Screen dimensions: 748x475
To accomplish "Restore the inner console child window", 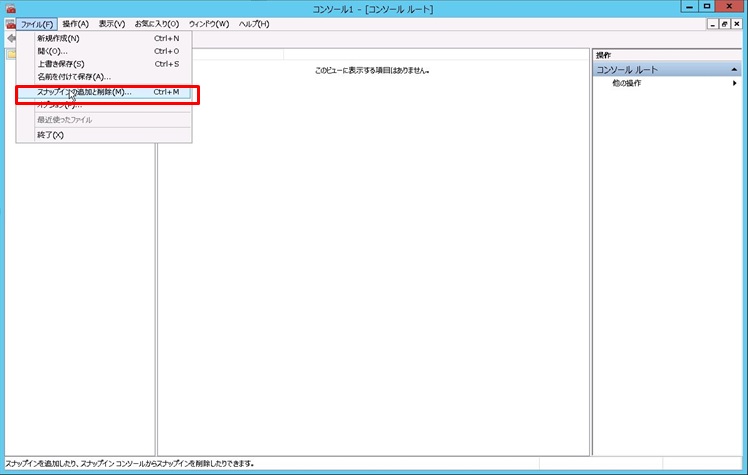I will [725, 23].
